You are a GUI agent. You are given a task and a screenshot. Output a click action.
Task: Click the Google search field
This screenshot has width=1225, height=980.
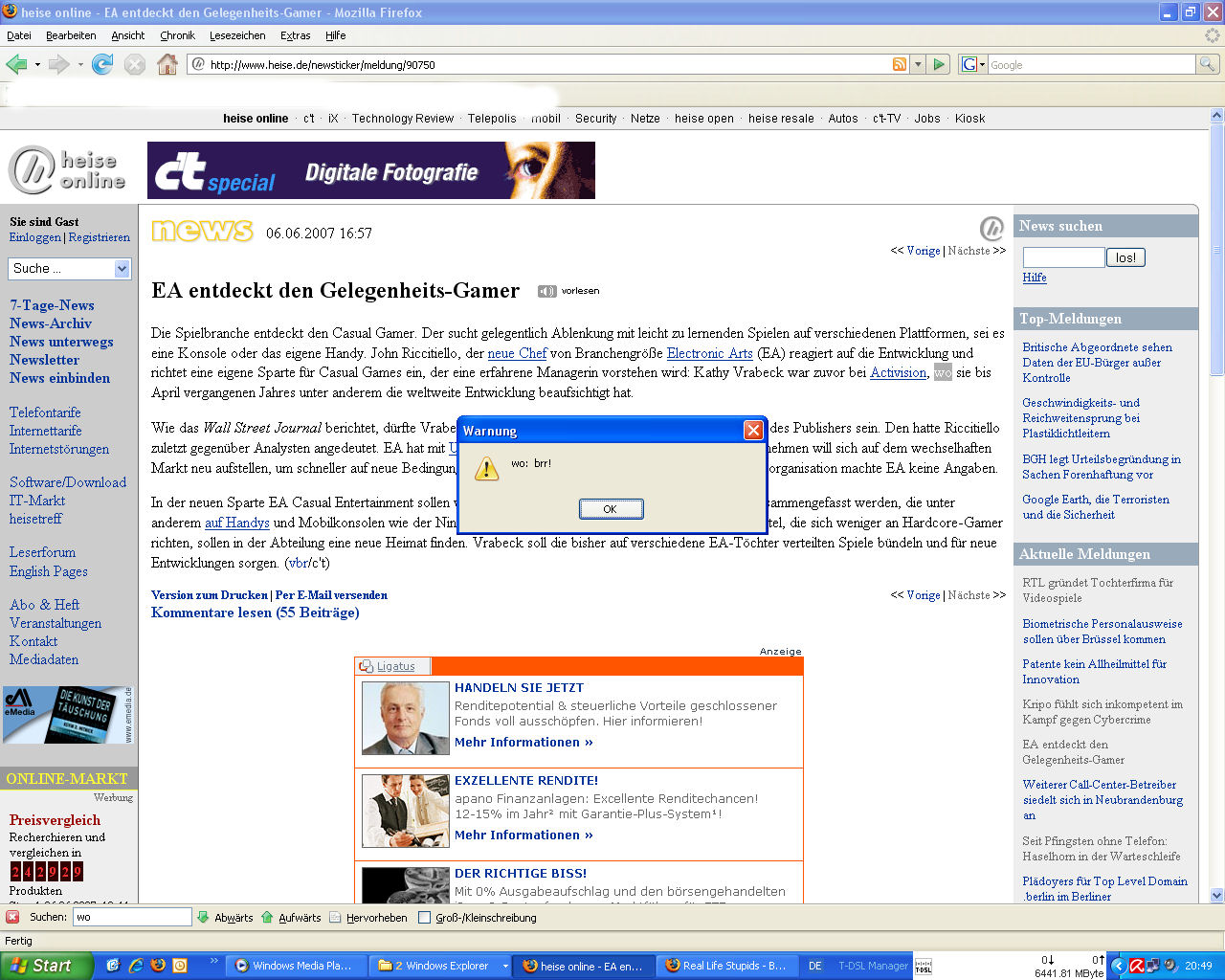click(x=1091, y=64)
